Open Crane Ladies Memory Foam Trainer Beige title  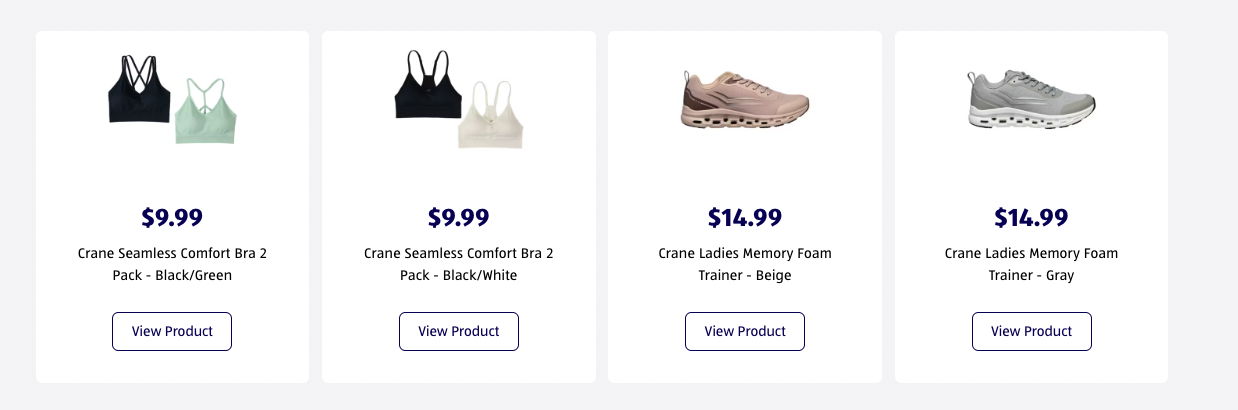(x=745, y=264)
